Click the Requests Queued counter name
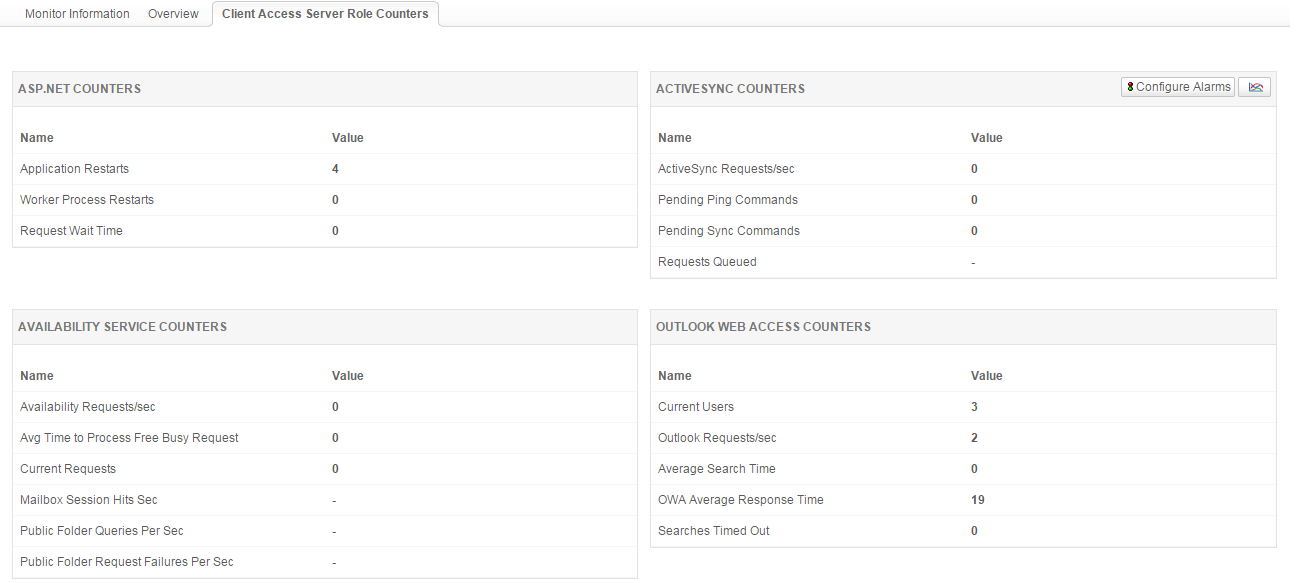Image resolution: width=1304 pixels, height=583 pixels. (707, 262)
